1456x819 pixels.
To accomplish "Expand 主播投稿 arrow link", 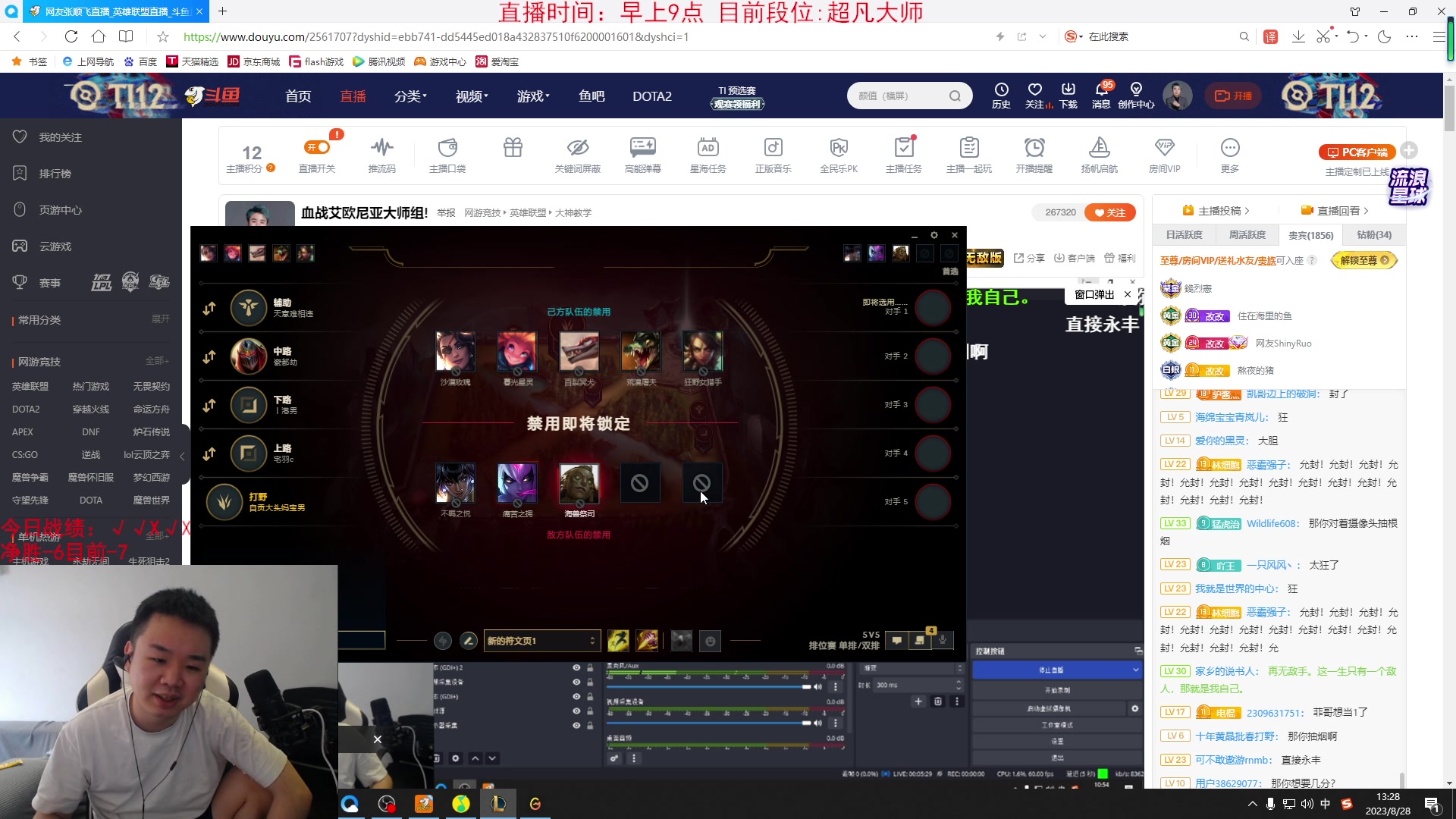I will [x=1216, y=211].
